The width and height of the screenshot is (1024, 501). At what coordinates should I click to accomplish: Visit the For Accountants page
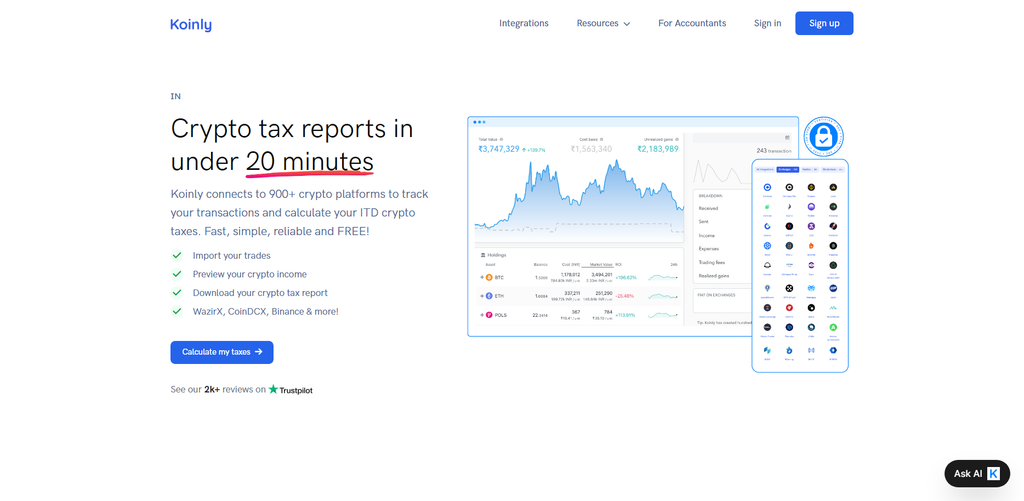(x=692, y=23)
